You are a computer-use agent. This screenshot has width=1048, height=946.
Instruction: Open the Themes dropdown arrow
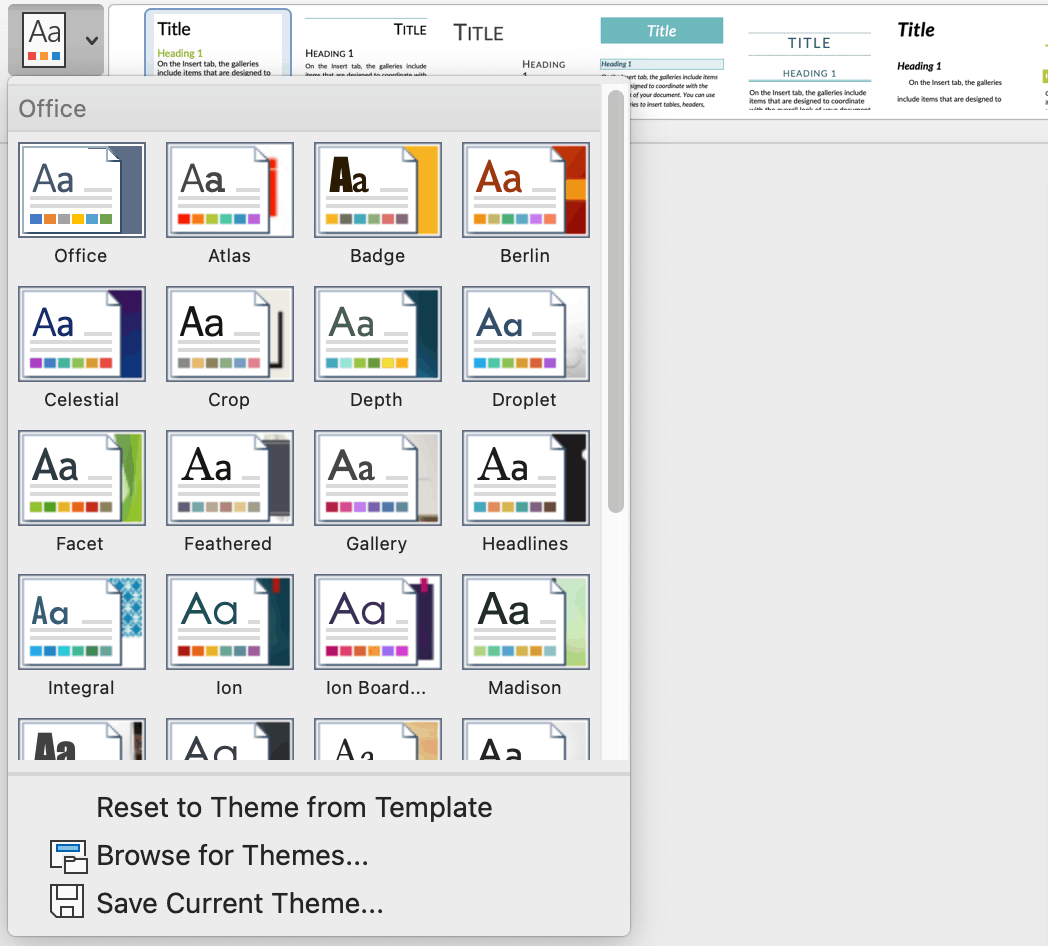click(x=92, y=41)
